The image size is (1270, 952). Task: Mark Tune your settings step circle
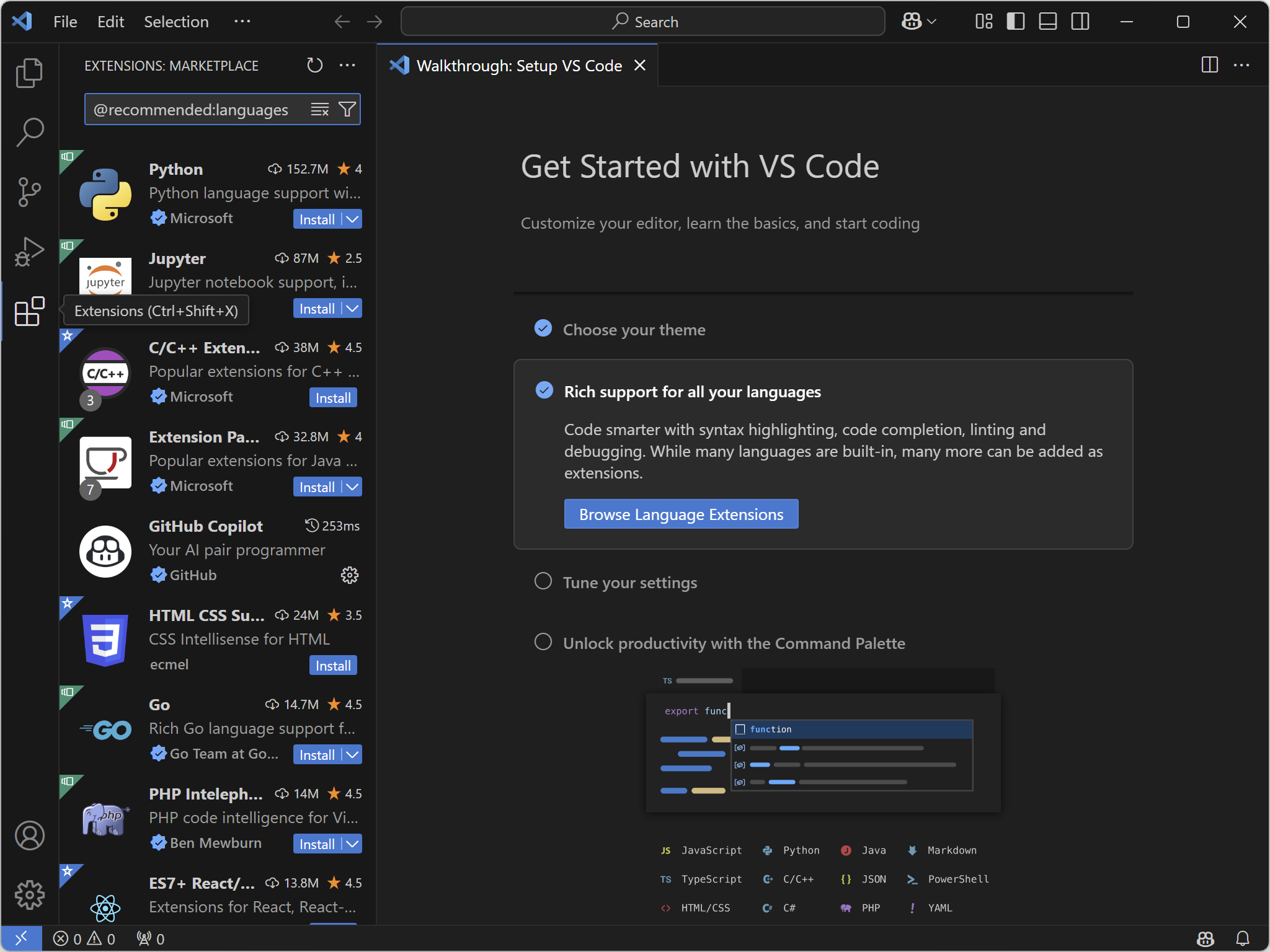click(x=543, y=581)
